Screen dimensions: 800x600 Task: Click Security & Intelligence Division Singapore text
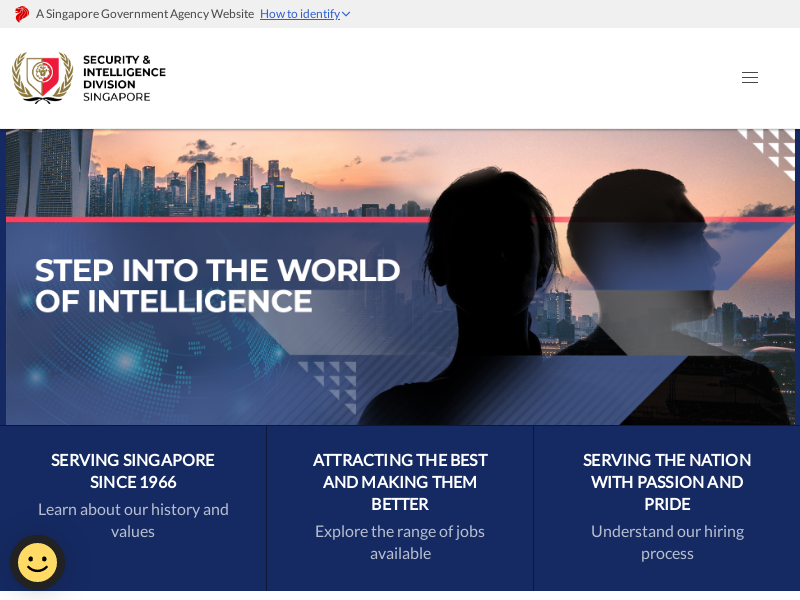(123, 78)
